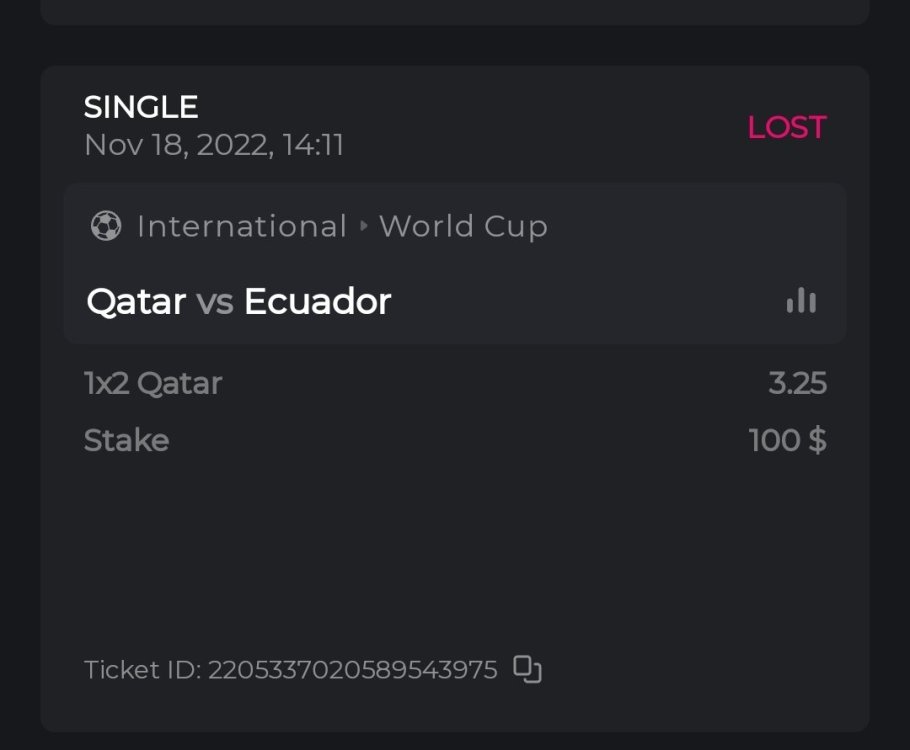Click the 'vs' text between teams
Screen dimensions: 910x750
click(x=215, y=301)
